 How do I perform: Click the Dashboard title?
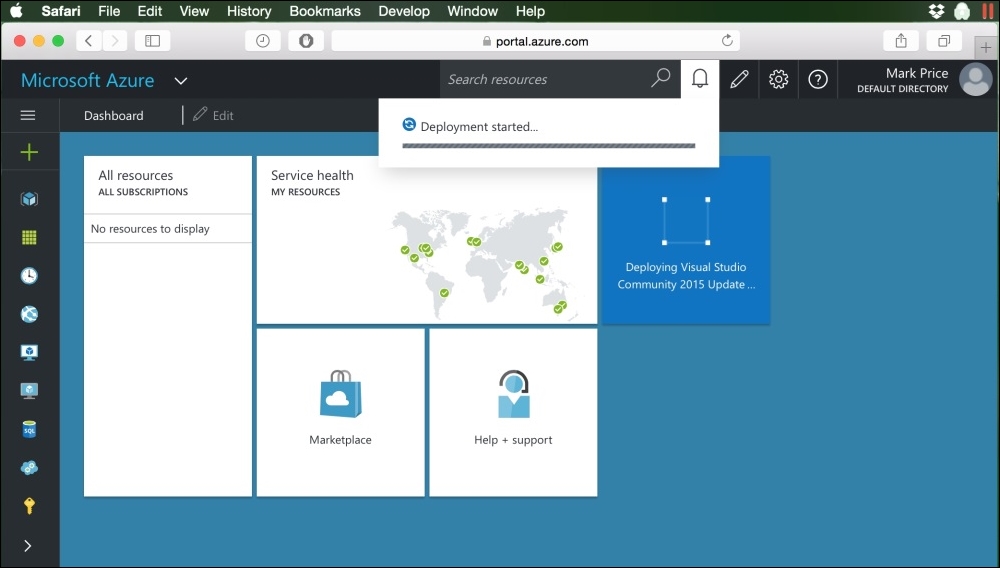point(114,115)
